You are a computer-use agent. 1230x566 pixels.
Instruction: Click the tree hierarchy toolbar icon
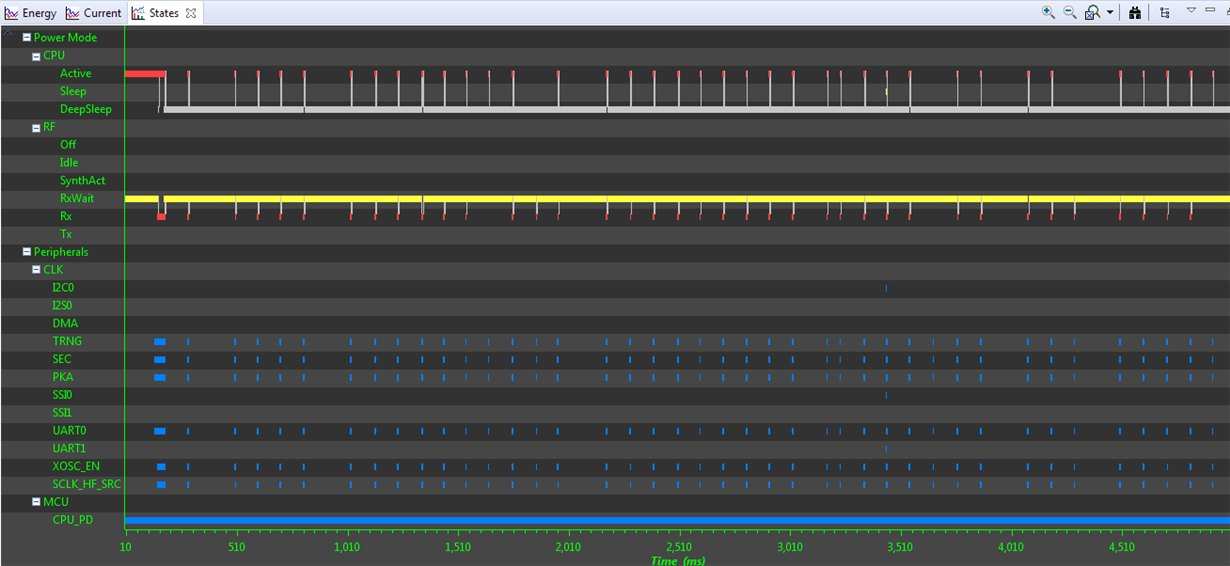pos(1165,13)
